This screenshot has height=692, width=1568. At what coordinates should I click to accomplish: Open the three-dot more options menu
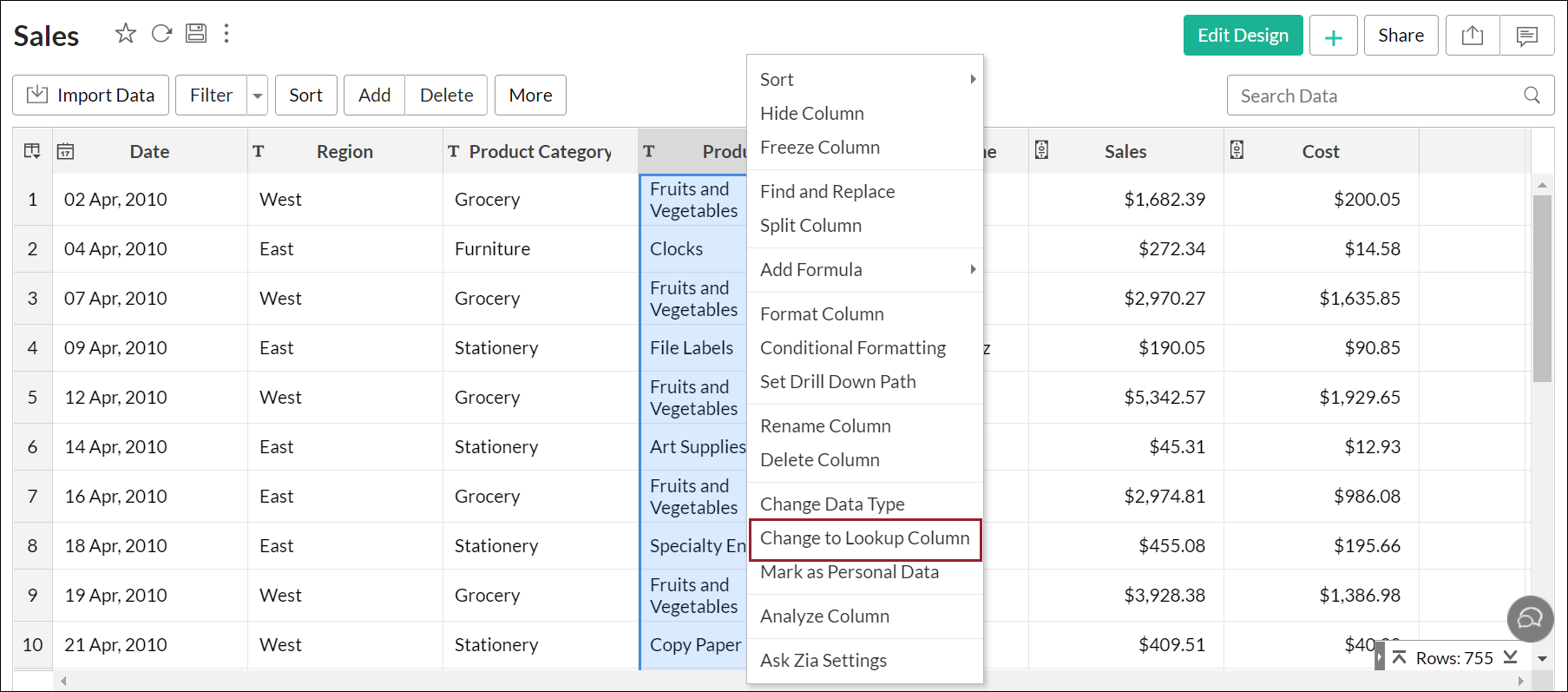(x=226, y=34)
